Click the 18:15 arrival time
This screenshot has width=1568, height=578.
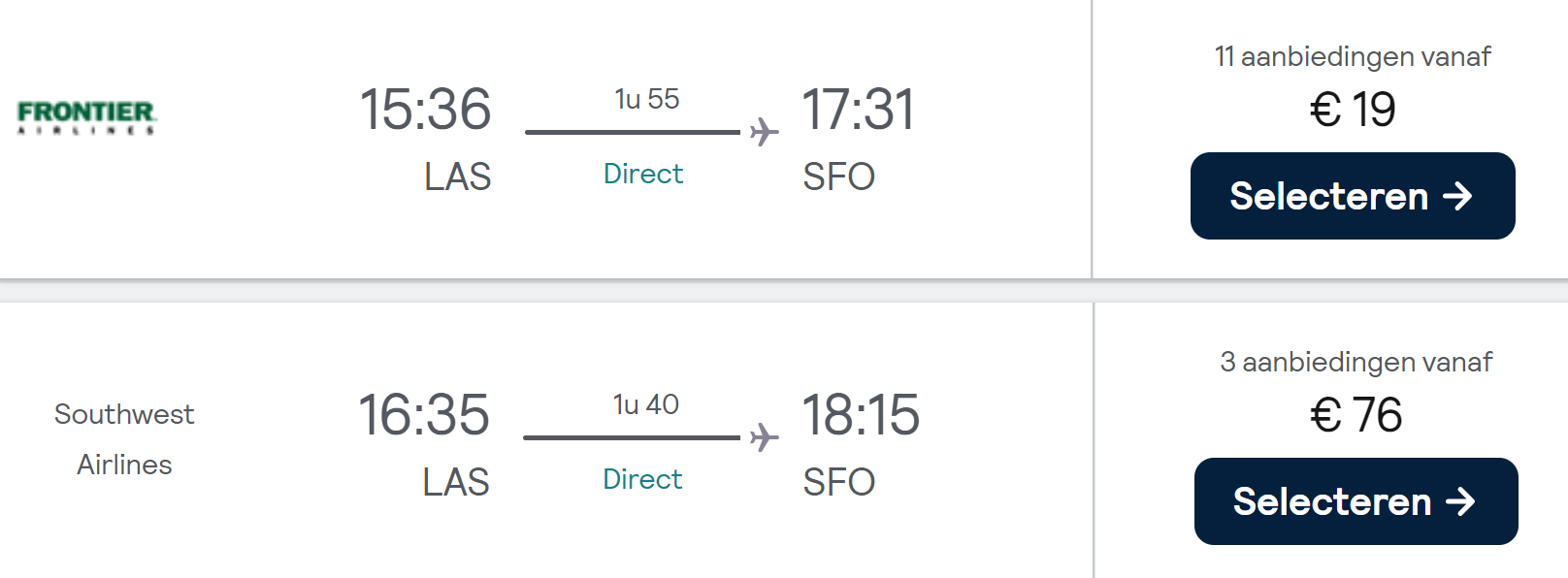coord(860,414)
